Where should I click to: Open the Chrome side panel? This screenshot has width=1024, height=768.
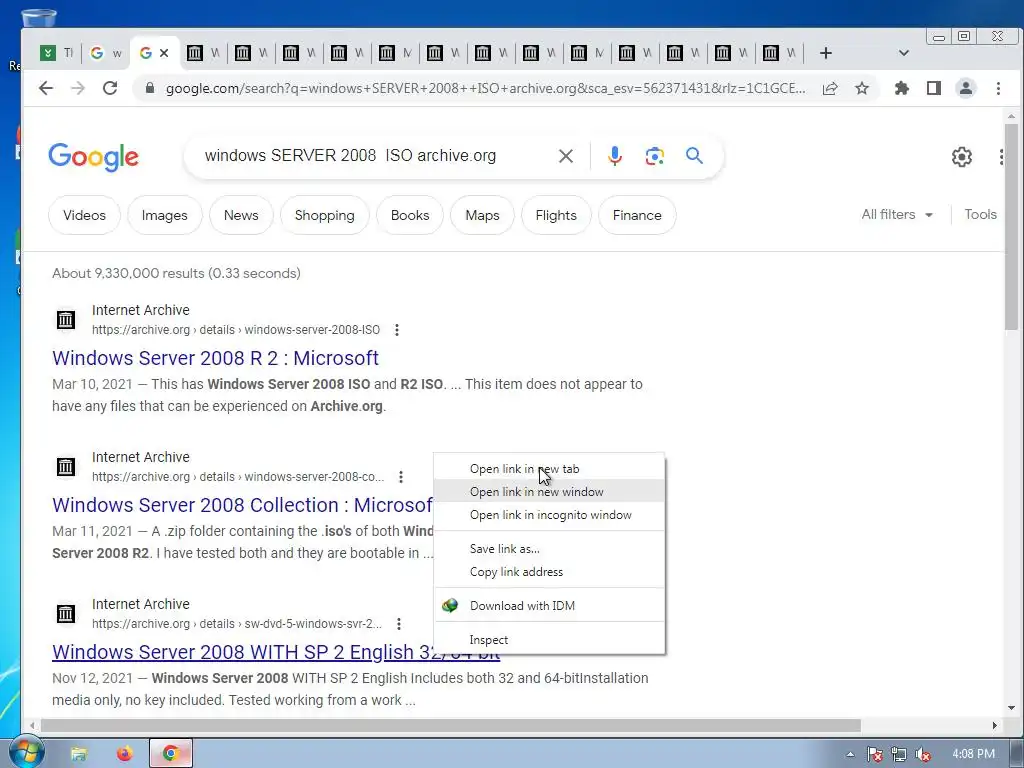(933, 88)
